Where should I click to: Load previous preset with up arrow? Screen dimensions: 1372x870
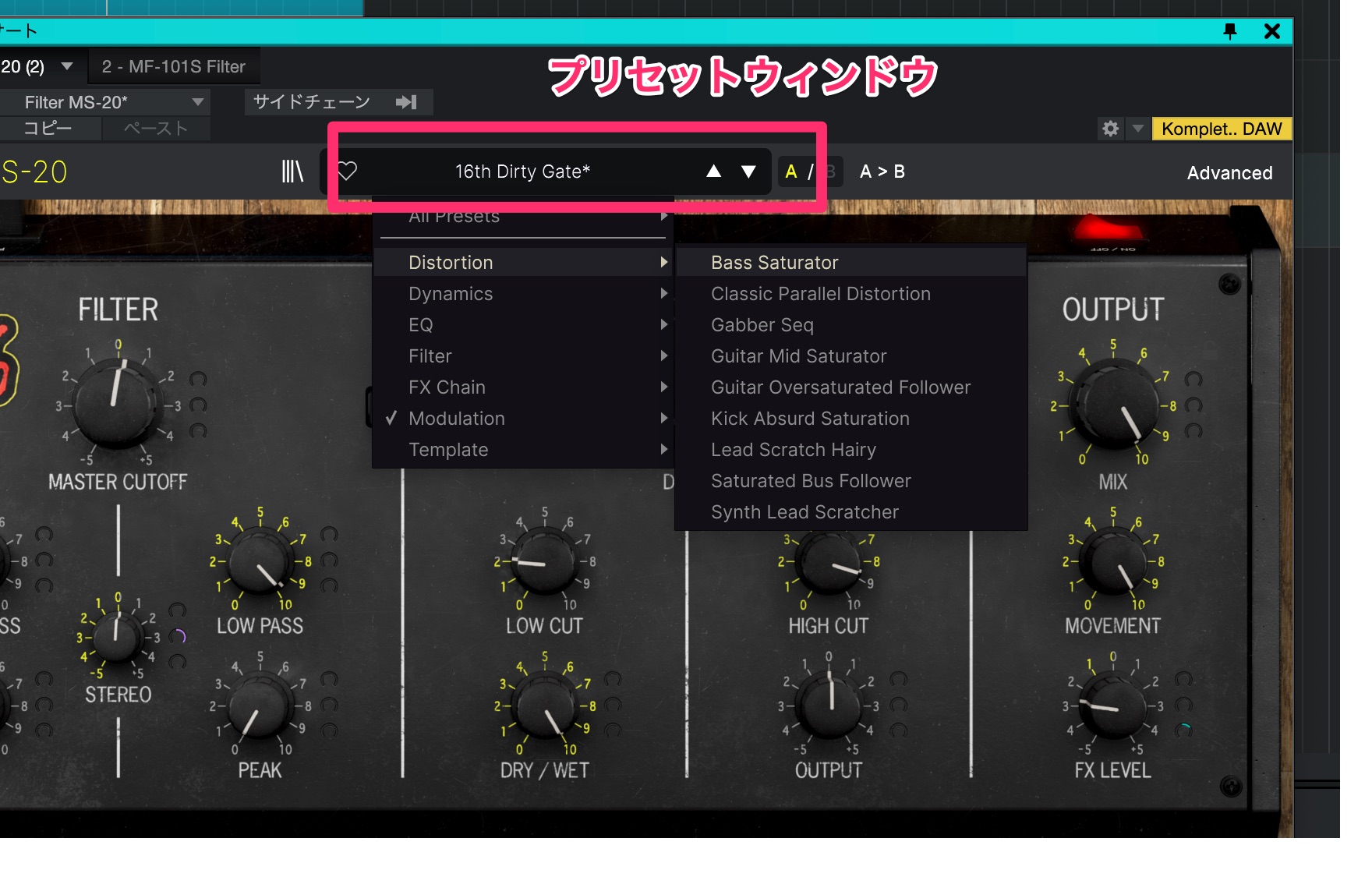coord(713,172)
